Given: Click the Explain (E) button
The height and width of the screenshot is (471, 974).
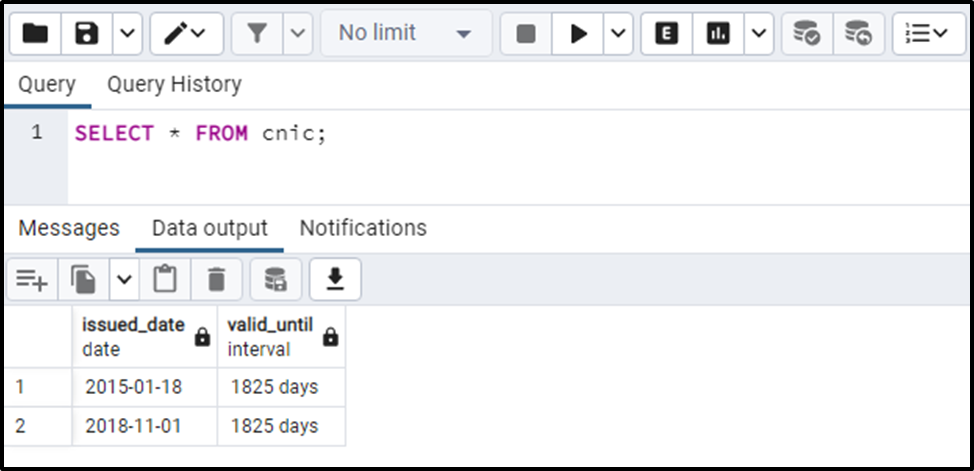Looking at the screenshot, I should point(667,34).
